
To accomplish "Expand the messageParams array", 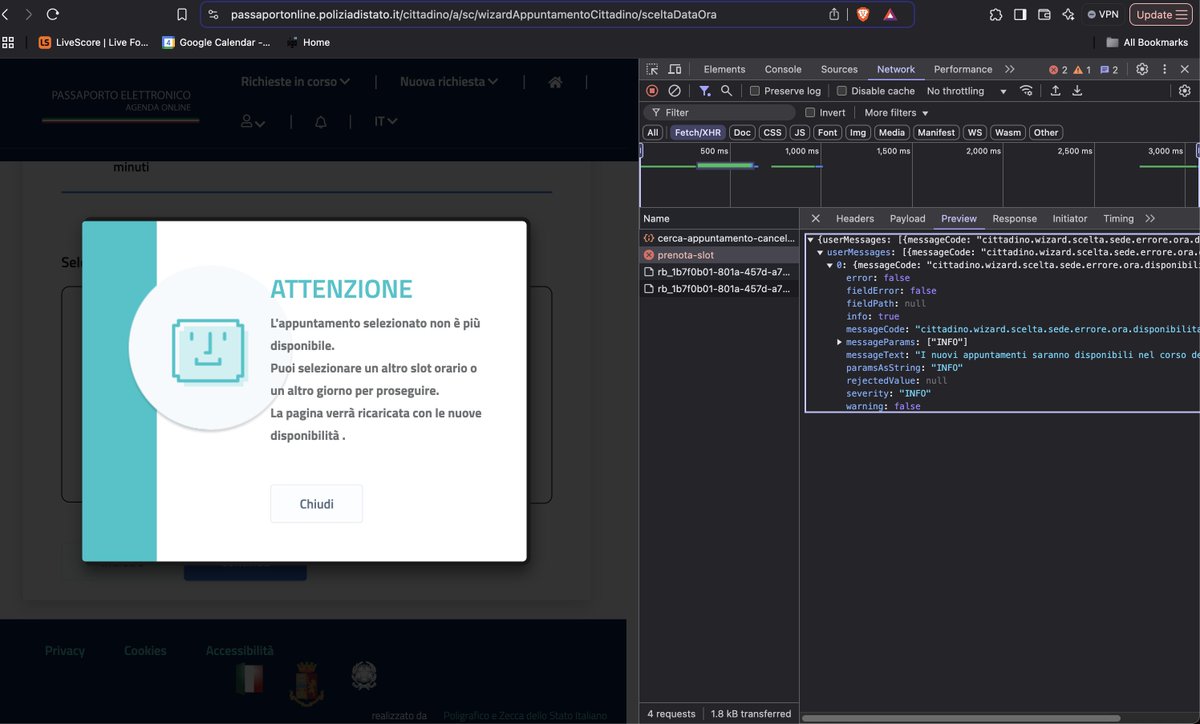I will [x=840, y=342].
